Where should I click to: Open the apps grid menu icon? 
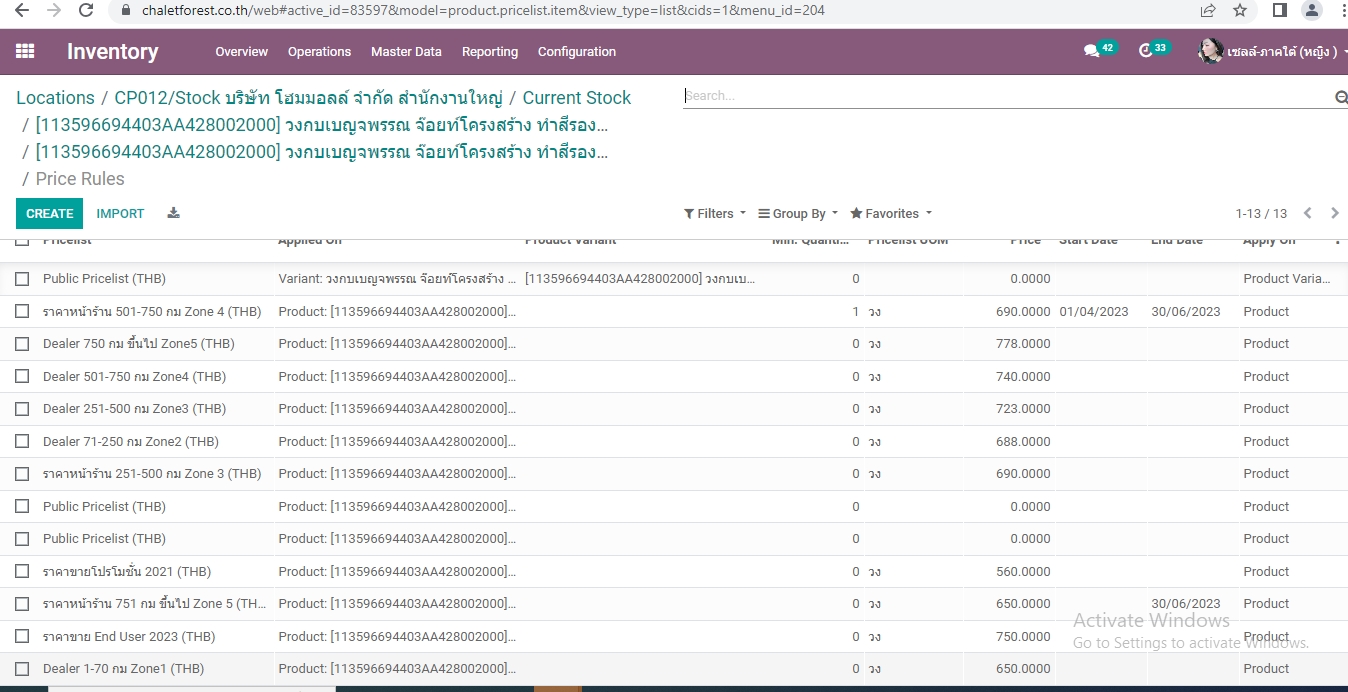(x=25, y=51)
